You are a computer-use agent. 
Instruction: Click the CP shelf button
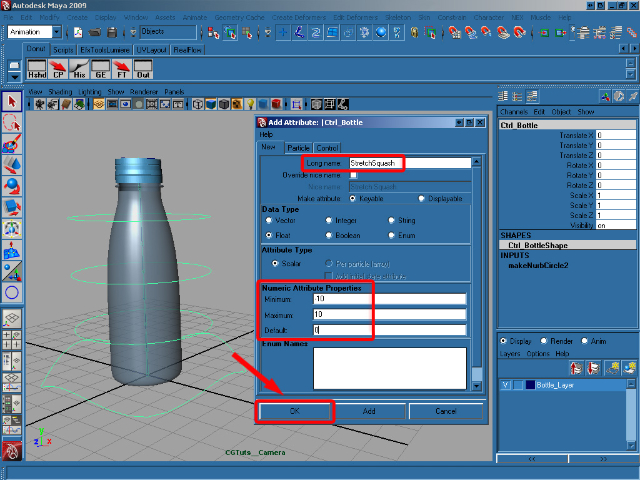(x=57, y=68)
